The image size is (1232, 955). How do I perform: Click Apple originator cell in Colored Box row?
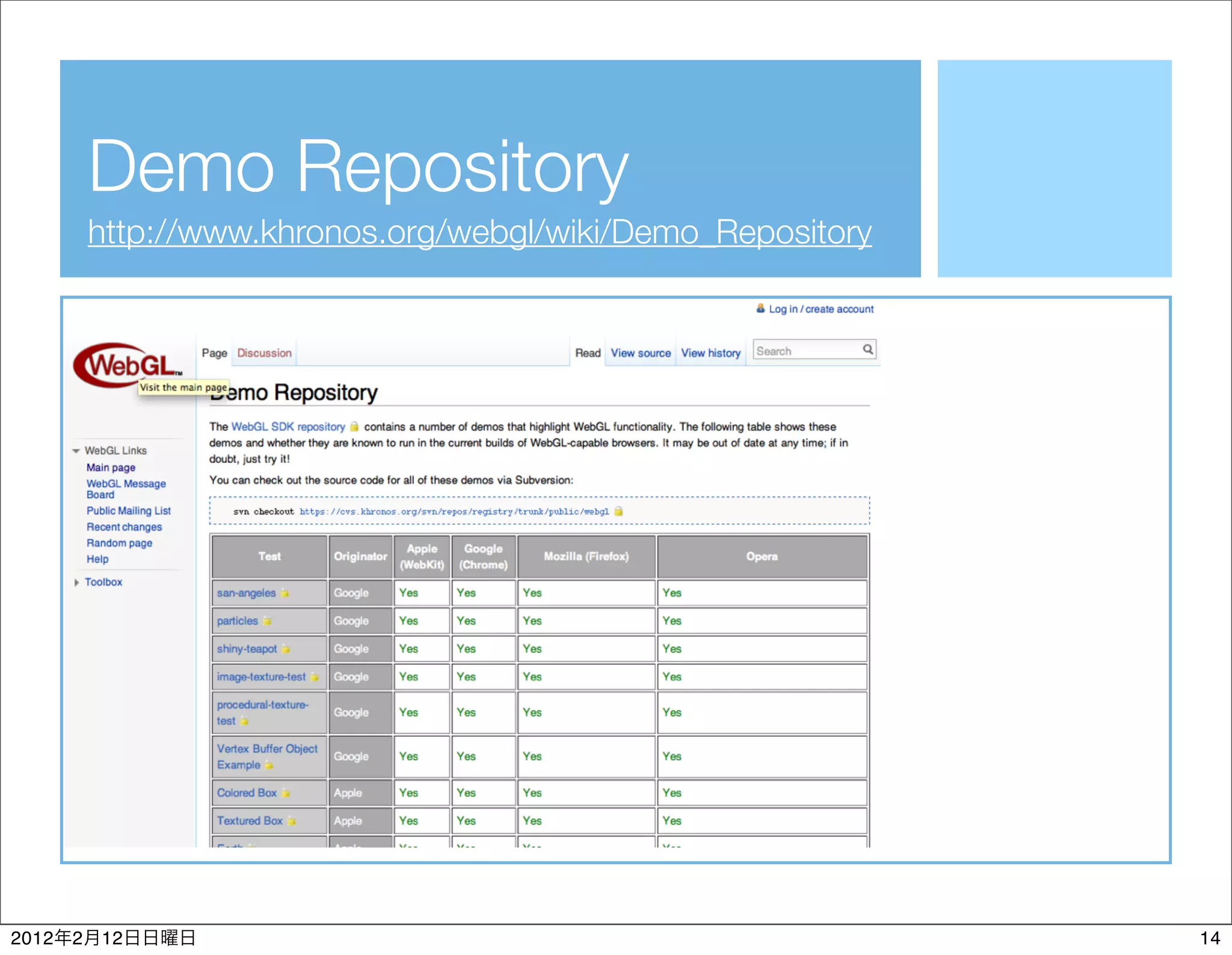tap(360, 793)
